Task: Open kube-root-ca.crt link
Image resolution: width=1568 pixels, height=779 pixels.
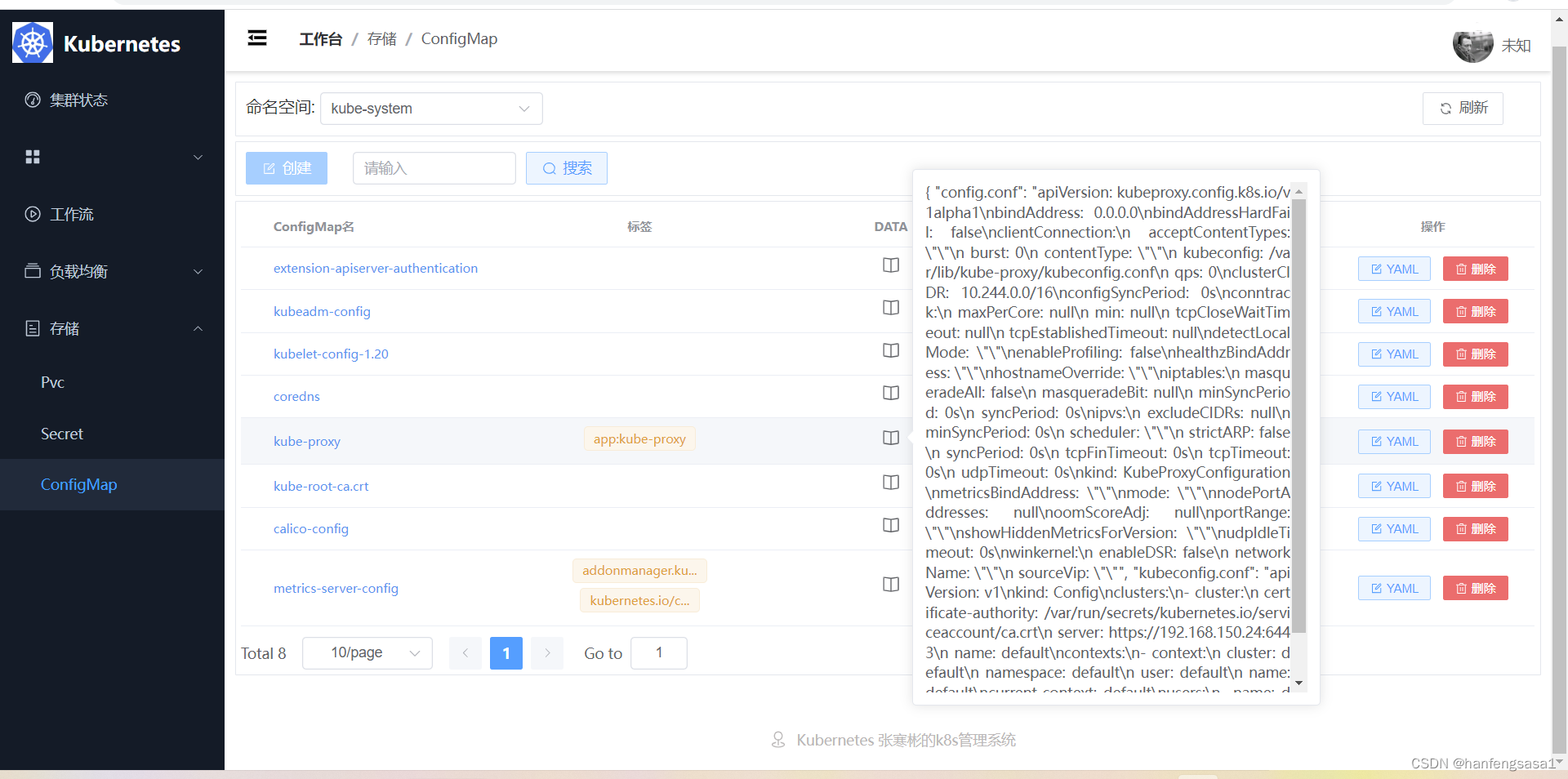Action: 321,486
